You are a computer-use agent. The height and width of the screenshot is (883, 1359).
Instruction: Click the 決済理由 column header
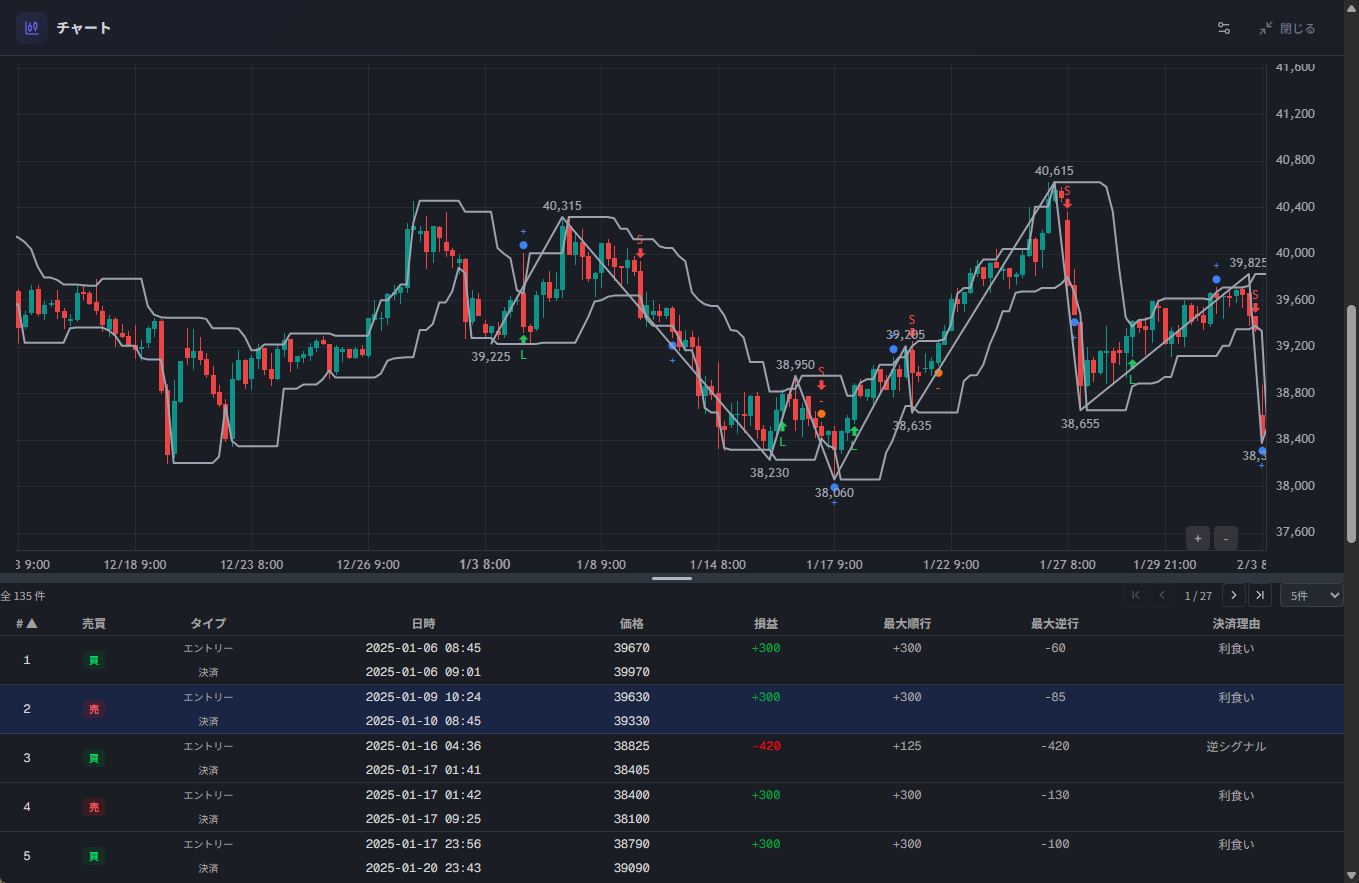tap(1236, 623)
